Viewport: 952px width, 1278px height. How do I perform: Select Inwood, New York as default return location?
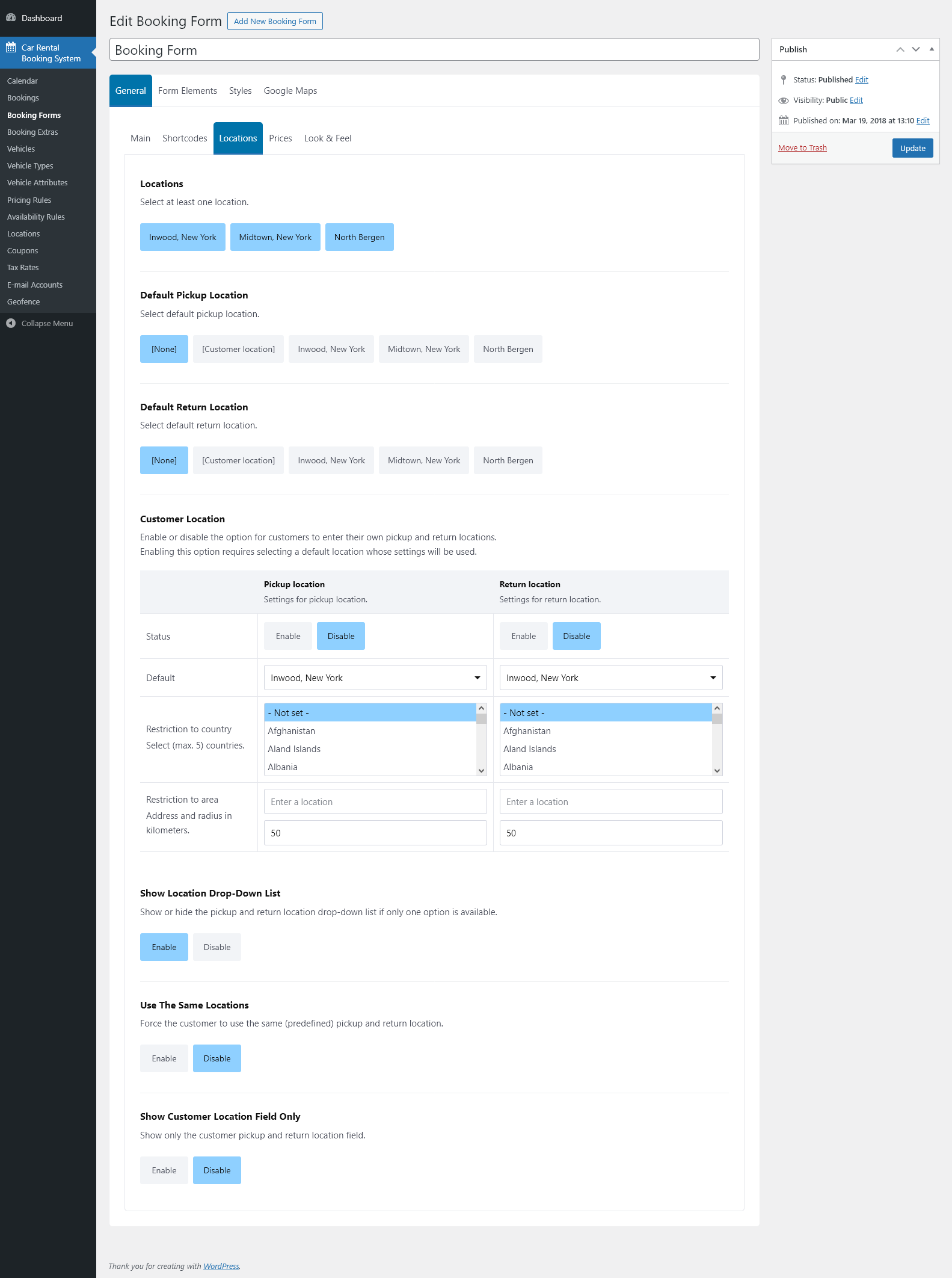[331, 460]
